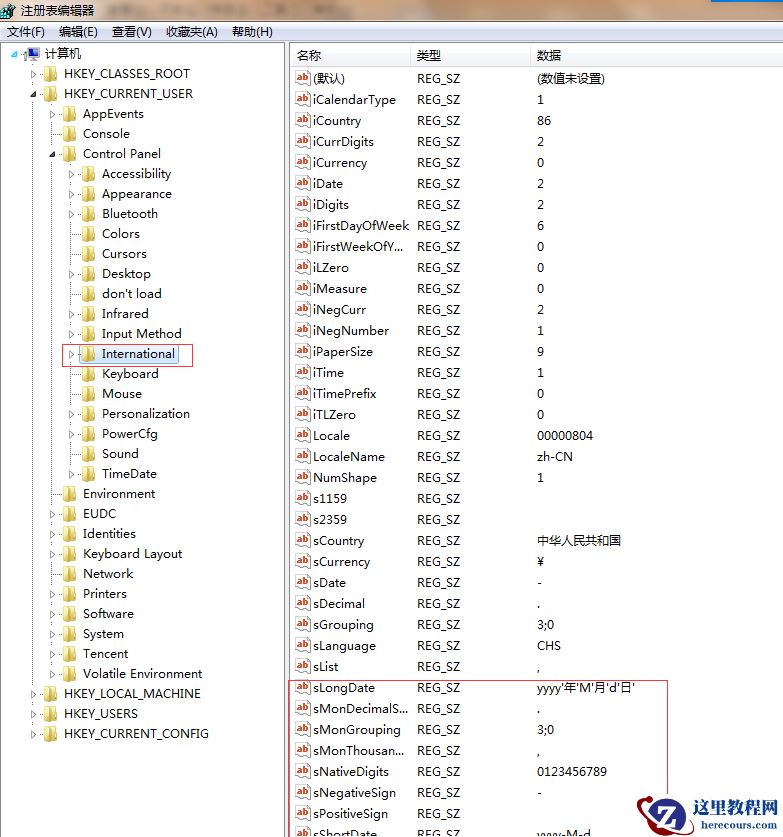
Task: Click the 00000804 data cell
Action: 565,436
